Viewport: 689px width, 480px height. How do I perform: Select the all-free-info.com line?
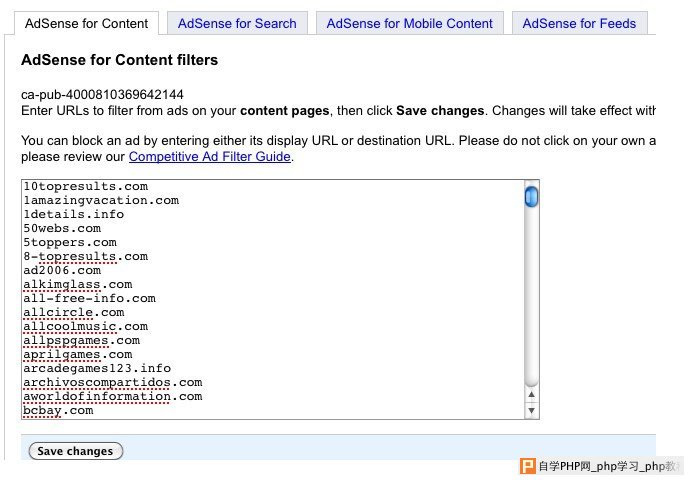pos(89,298)
